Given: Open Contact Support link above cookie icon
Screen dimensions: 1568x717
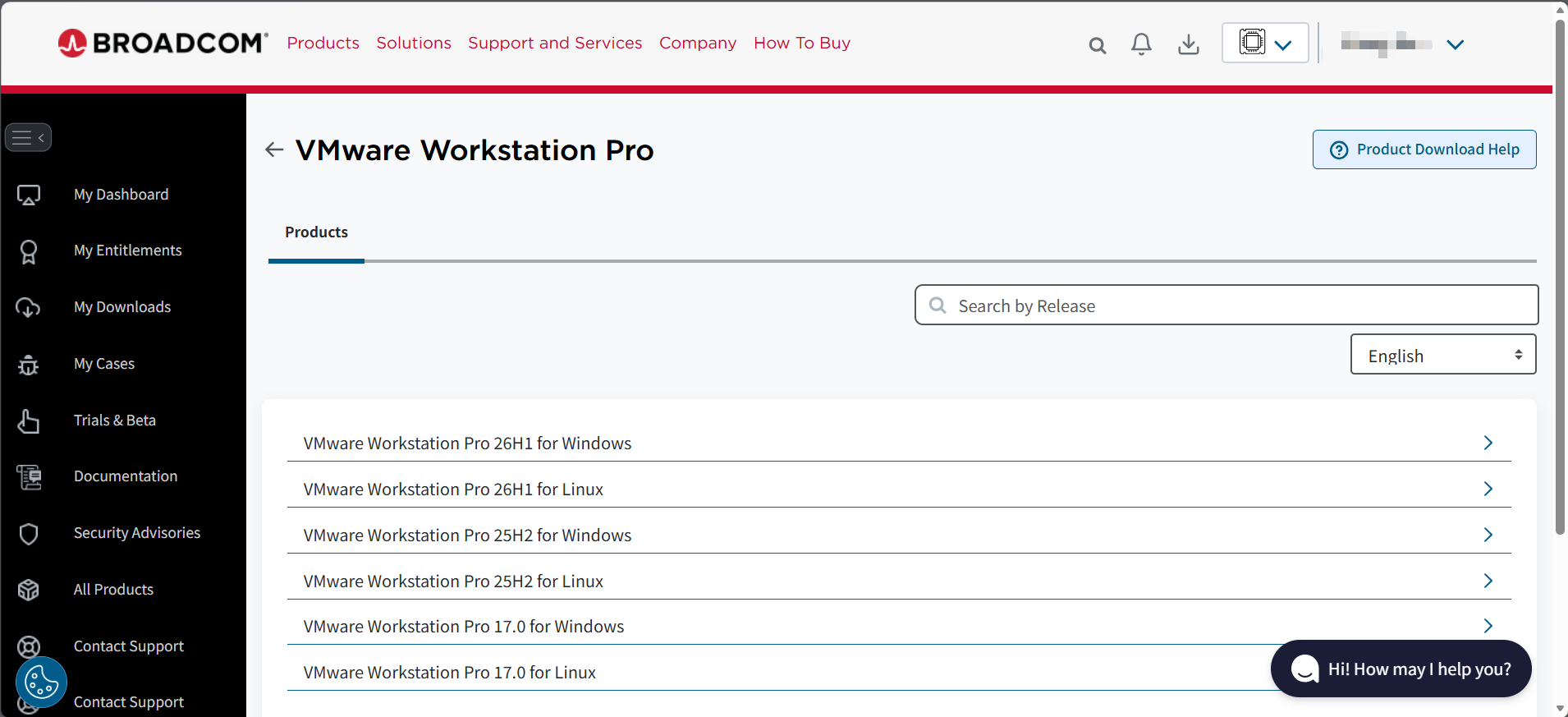Looking at the screenshot, I should point(129,646).
